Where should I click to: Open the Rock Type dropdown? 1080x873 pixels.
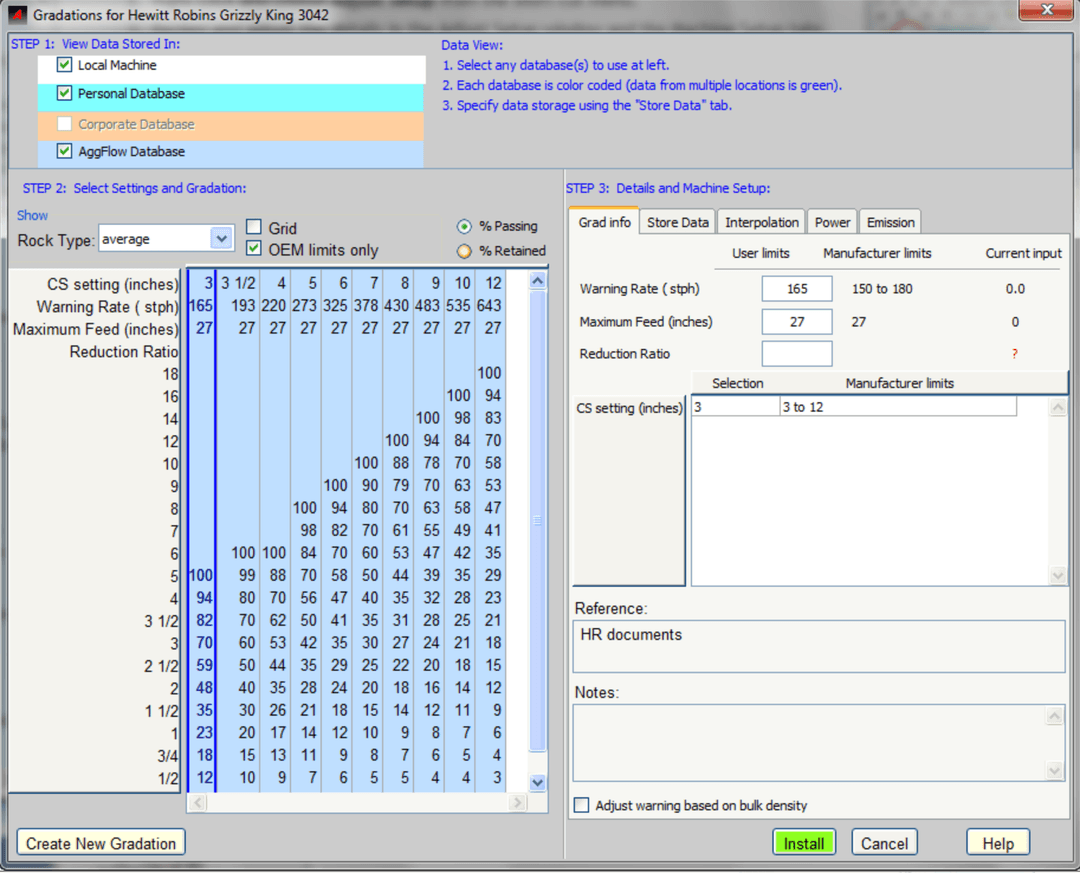coord(221,239)
